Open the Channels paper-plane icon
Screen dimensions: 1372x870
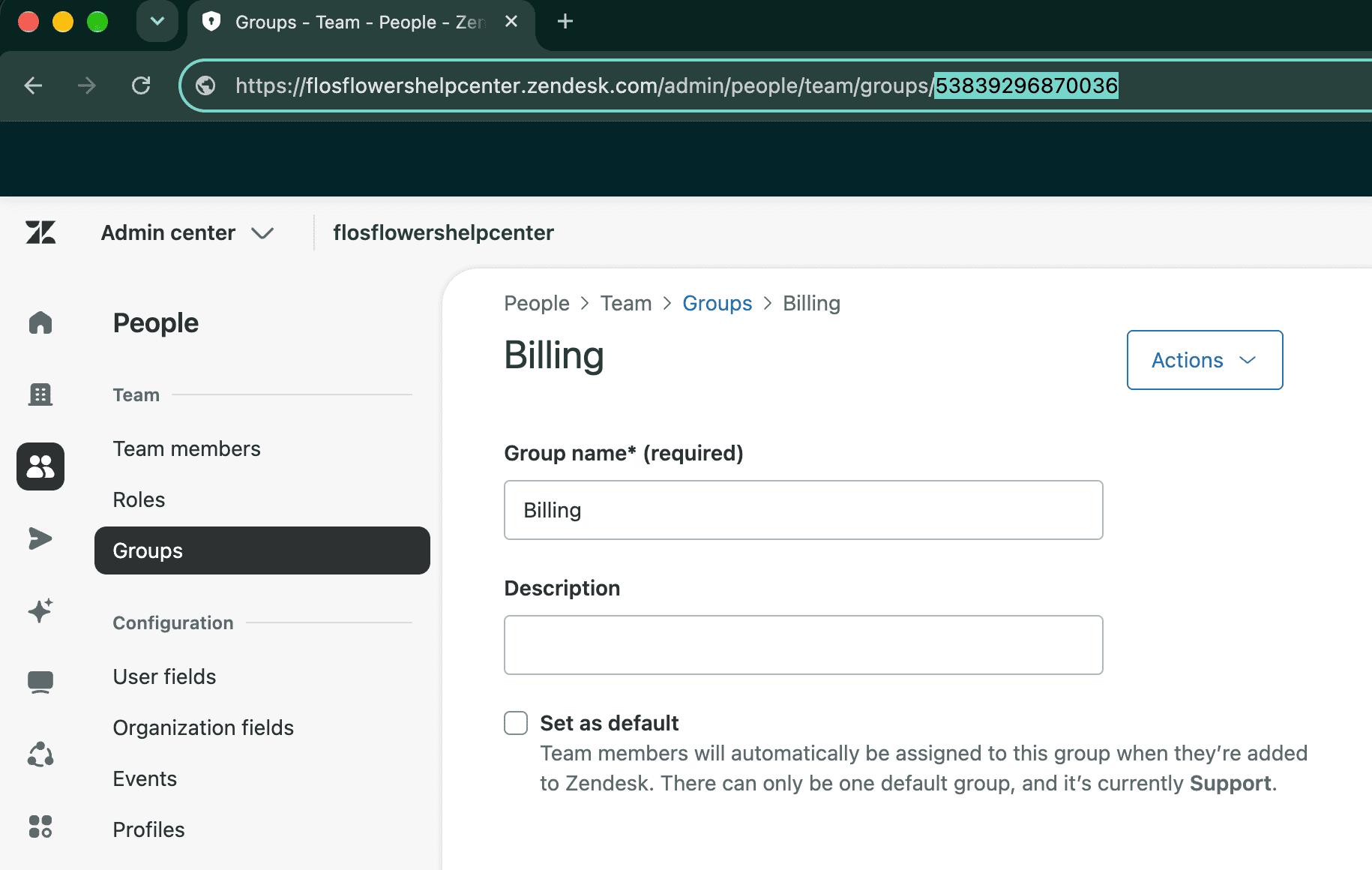pyautogui.click(x=40, y=538)
